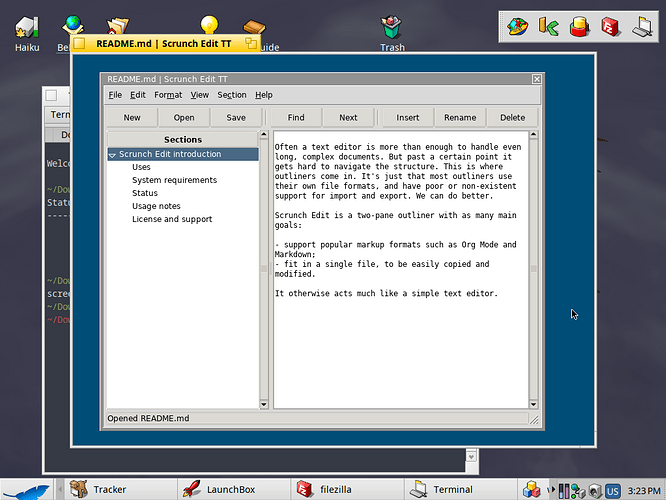
Task: Collapse the Scrunch Edit introduction tree node
Action: pos(113,155)
